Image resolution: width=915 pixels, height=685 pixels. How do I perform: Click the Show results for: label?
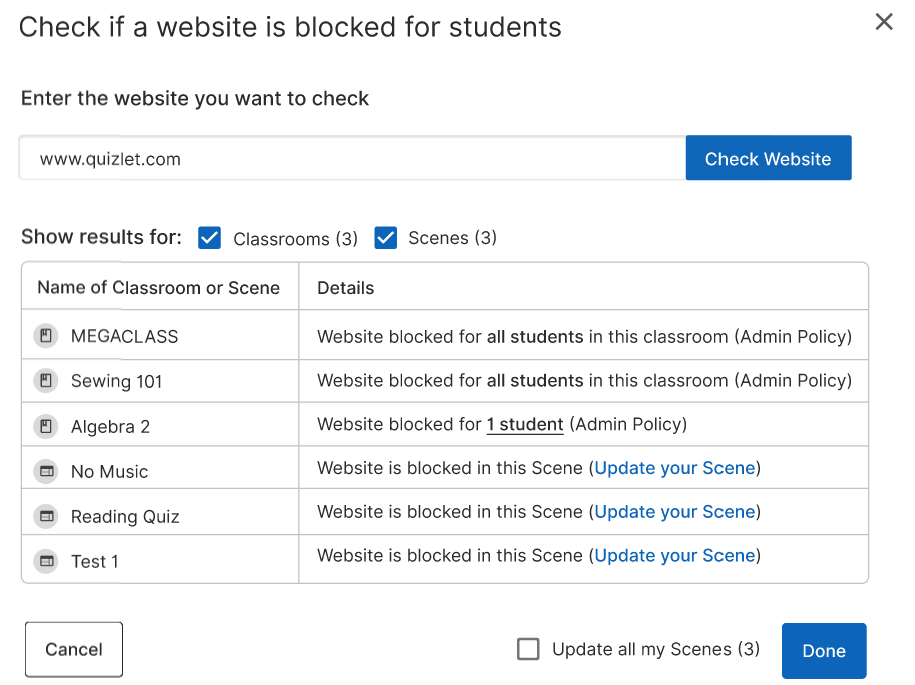(102, 237)
